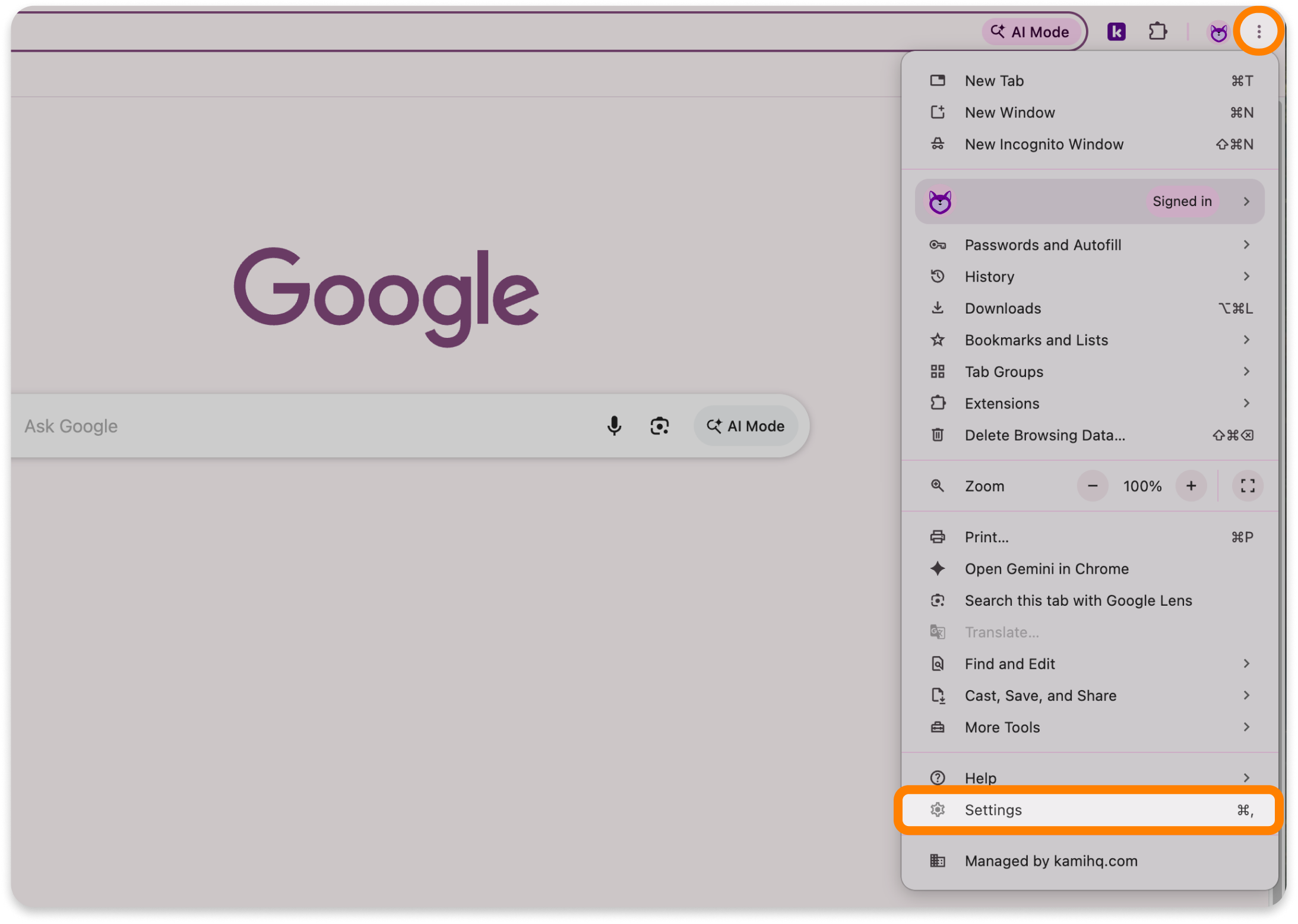Expand the More Tools chevron
The width and height of the screenshot is (1298, 924).
click(1246, 727)
